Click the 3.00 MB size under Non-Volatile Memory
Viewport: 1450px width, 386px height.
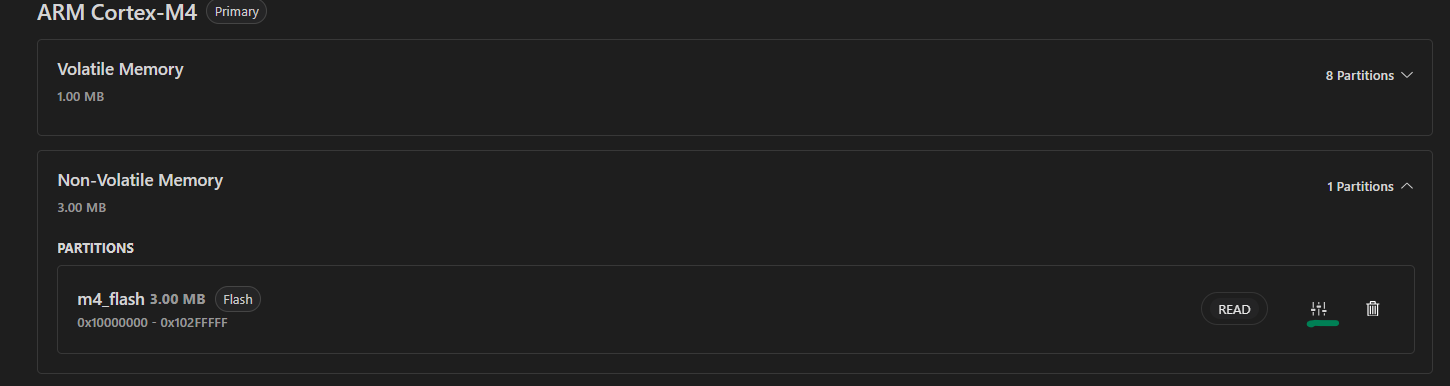82,208
